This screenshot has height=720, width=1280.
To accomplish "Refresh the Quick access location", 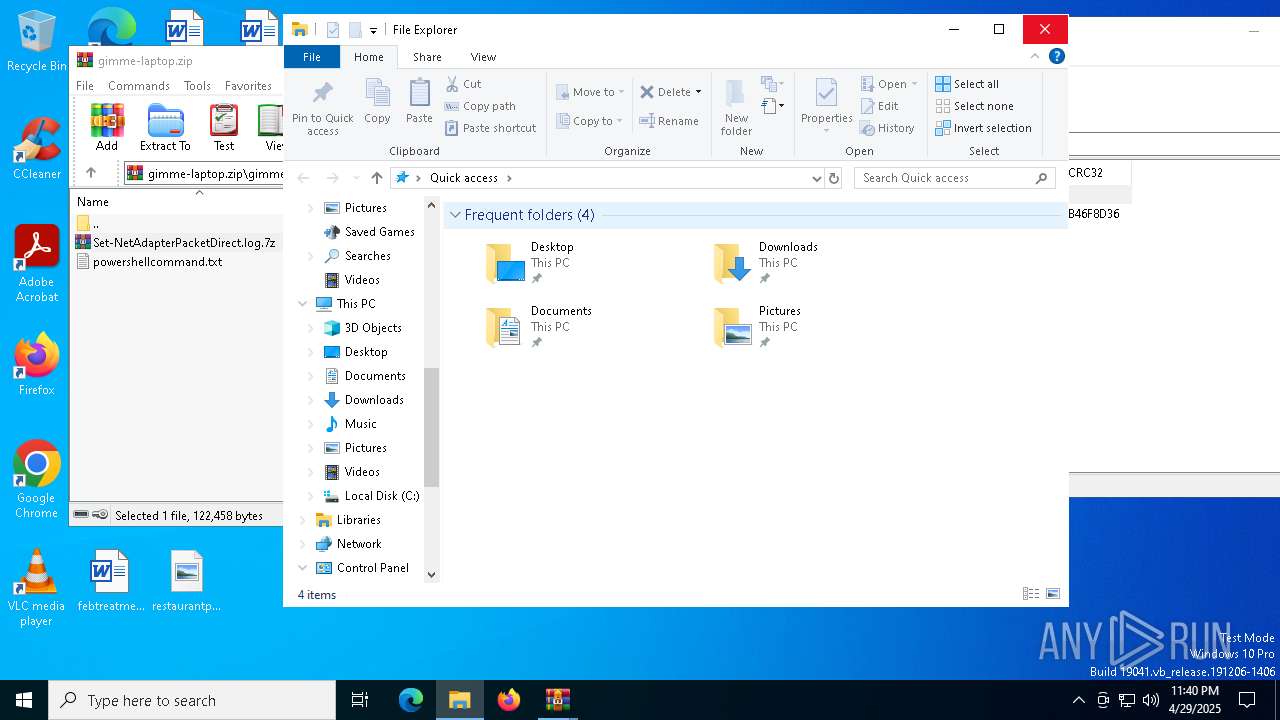I will click(x=834, y=178).
